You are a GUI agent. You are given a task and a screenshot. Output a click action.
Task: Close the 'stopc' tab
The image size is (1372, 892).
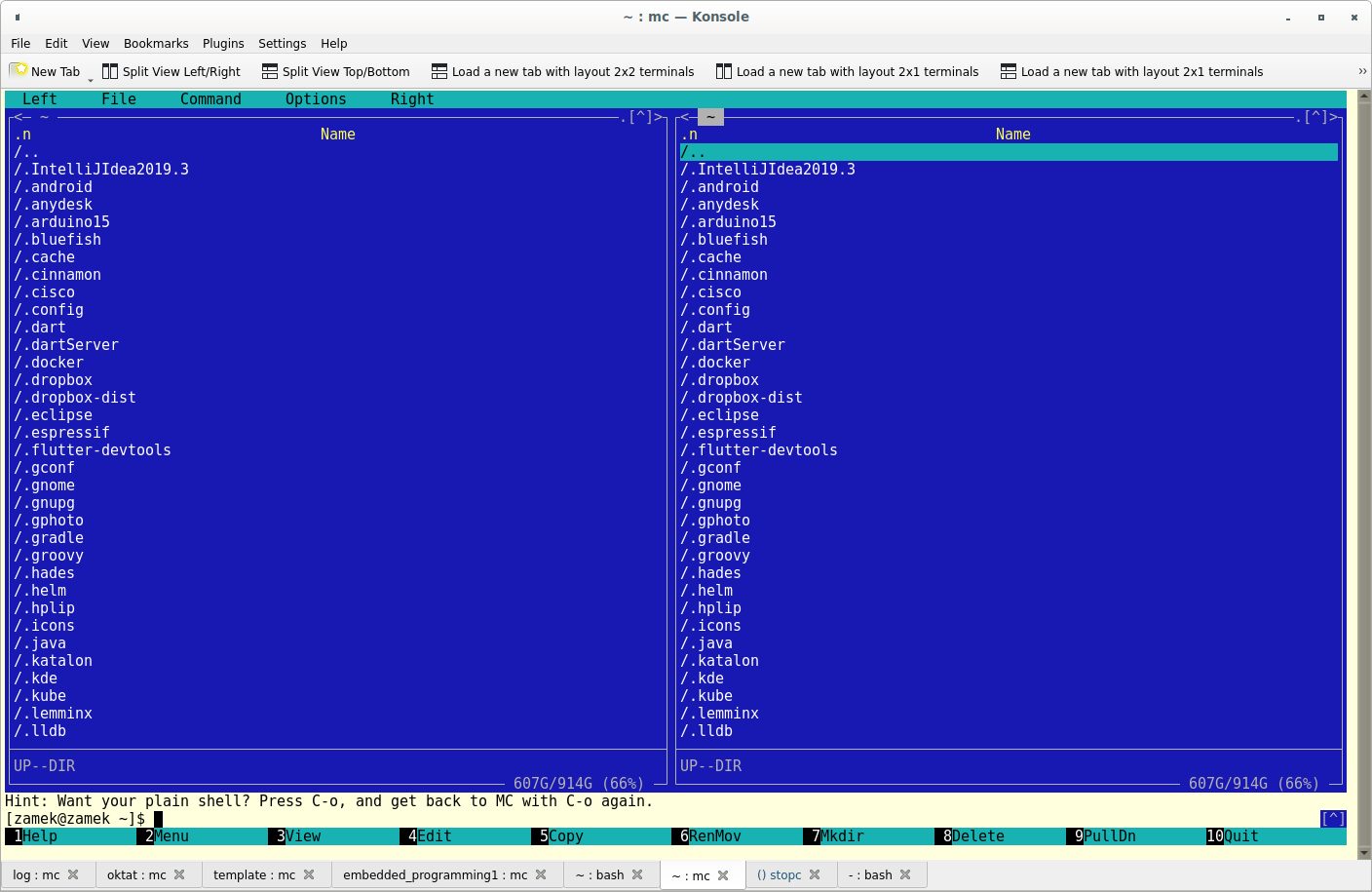[815, 874]
